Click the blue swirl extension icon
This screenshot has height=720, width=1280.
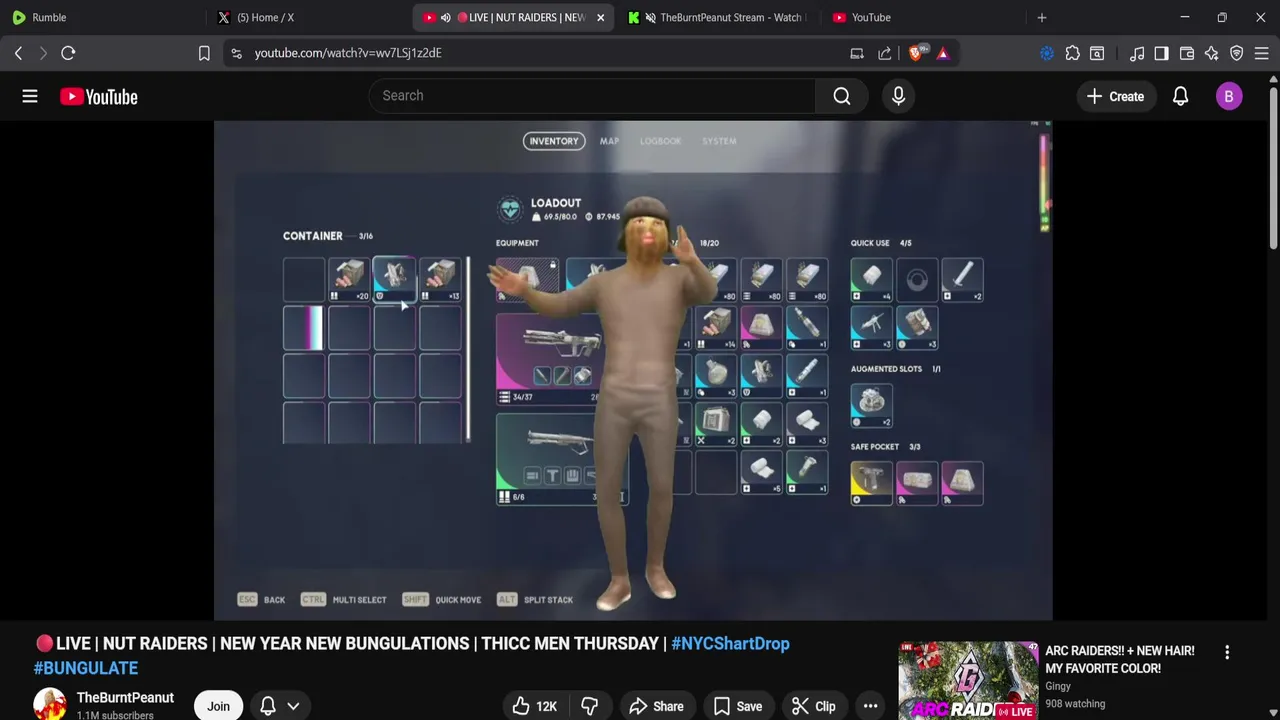pos(1047,53)
